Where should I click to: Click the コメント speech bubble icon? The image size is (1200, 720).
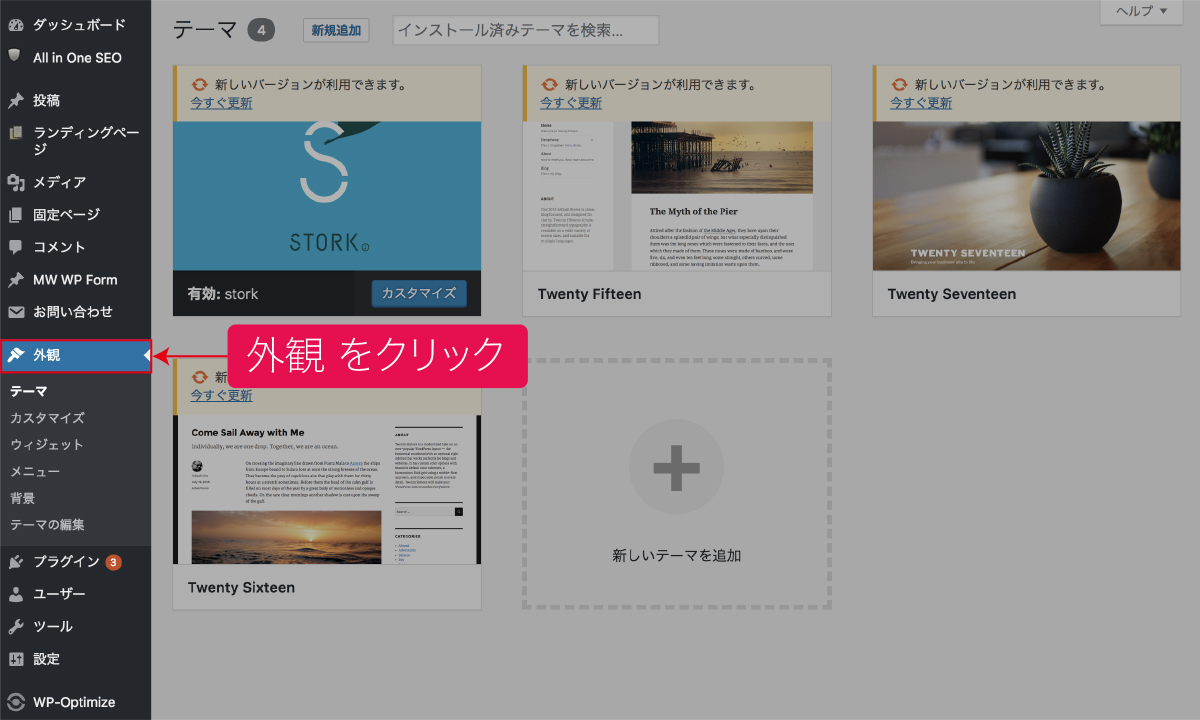(15, 247)
